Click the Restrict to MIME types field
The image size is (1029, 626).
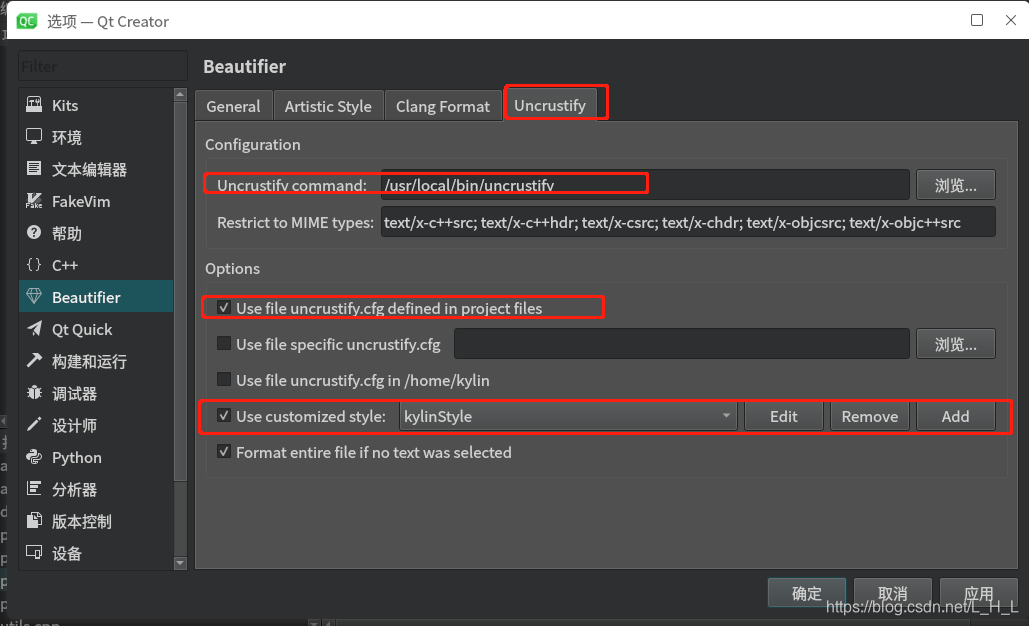tap(688, 222)
